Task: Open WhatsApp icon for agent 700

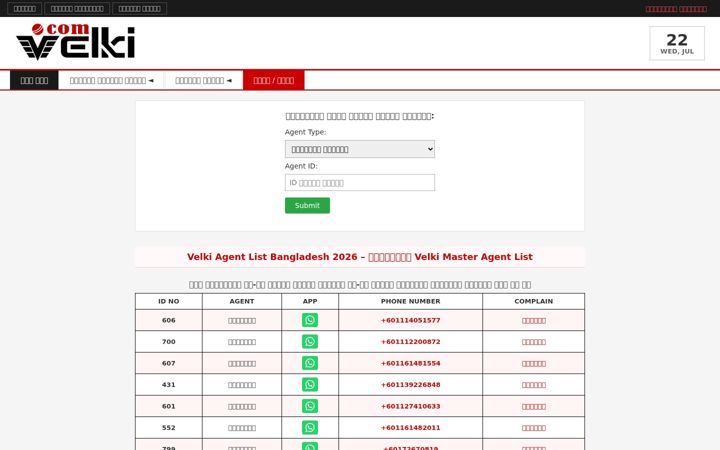Action: 309,342
